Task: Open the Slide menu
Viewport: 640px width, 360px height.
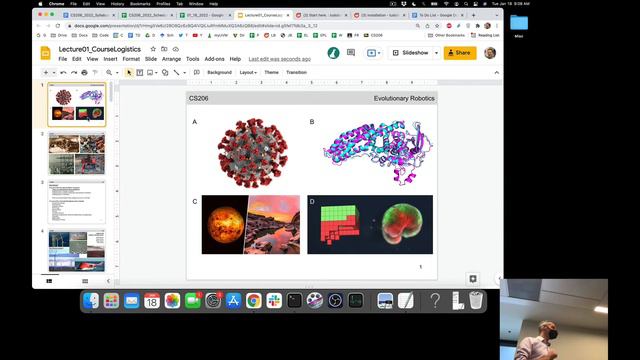Action: pos(151,59)
